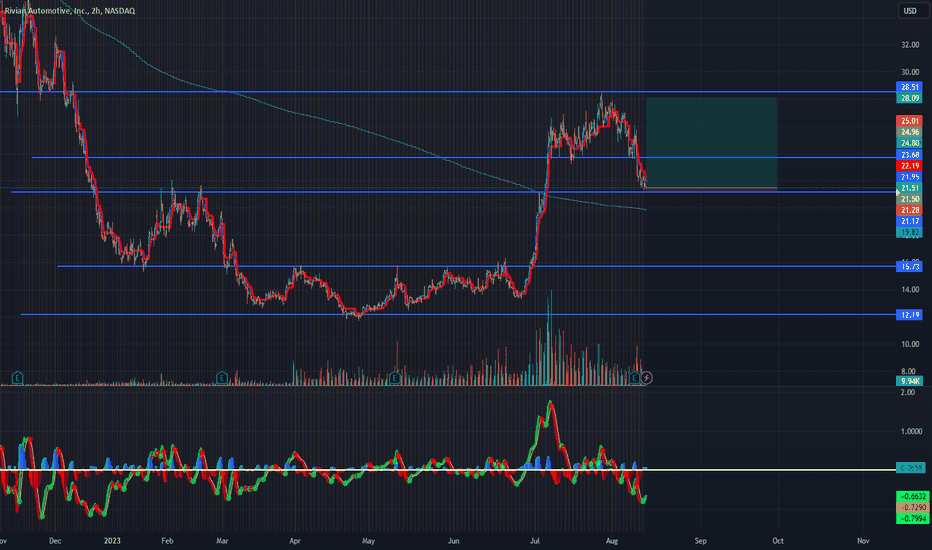Click the Oct label on time axis
932x550 pixels.
[x=777, y=540]
